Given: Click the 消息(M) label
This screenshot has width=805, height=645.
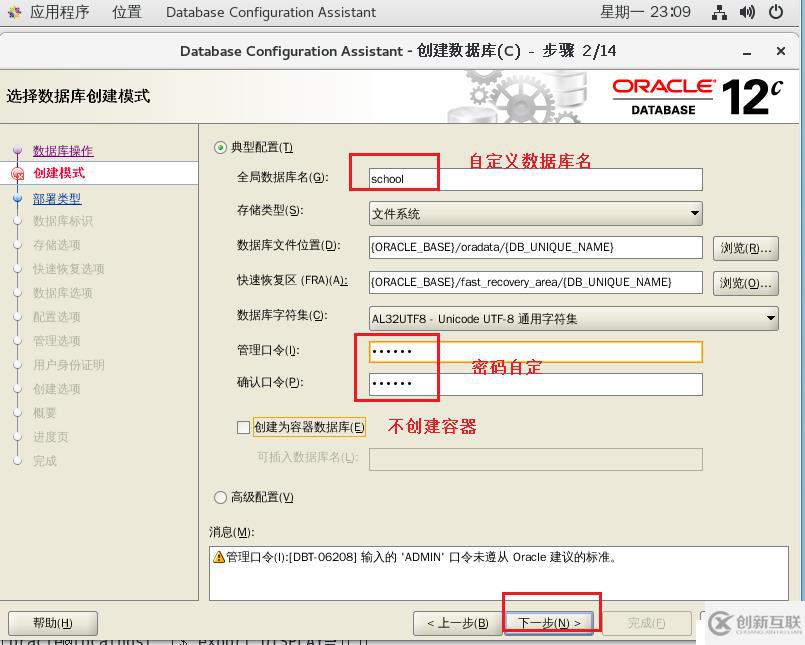Looking at the screenshot, I should [232, 532].
